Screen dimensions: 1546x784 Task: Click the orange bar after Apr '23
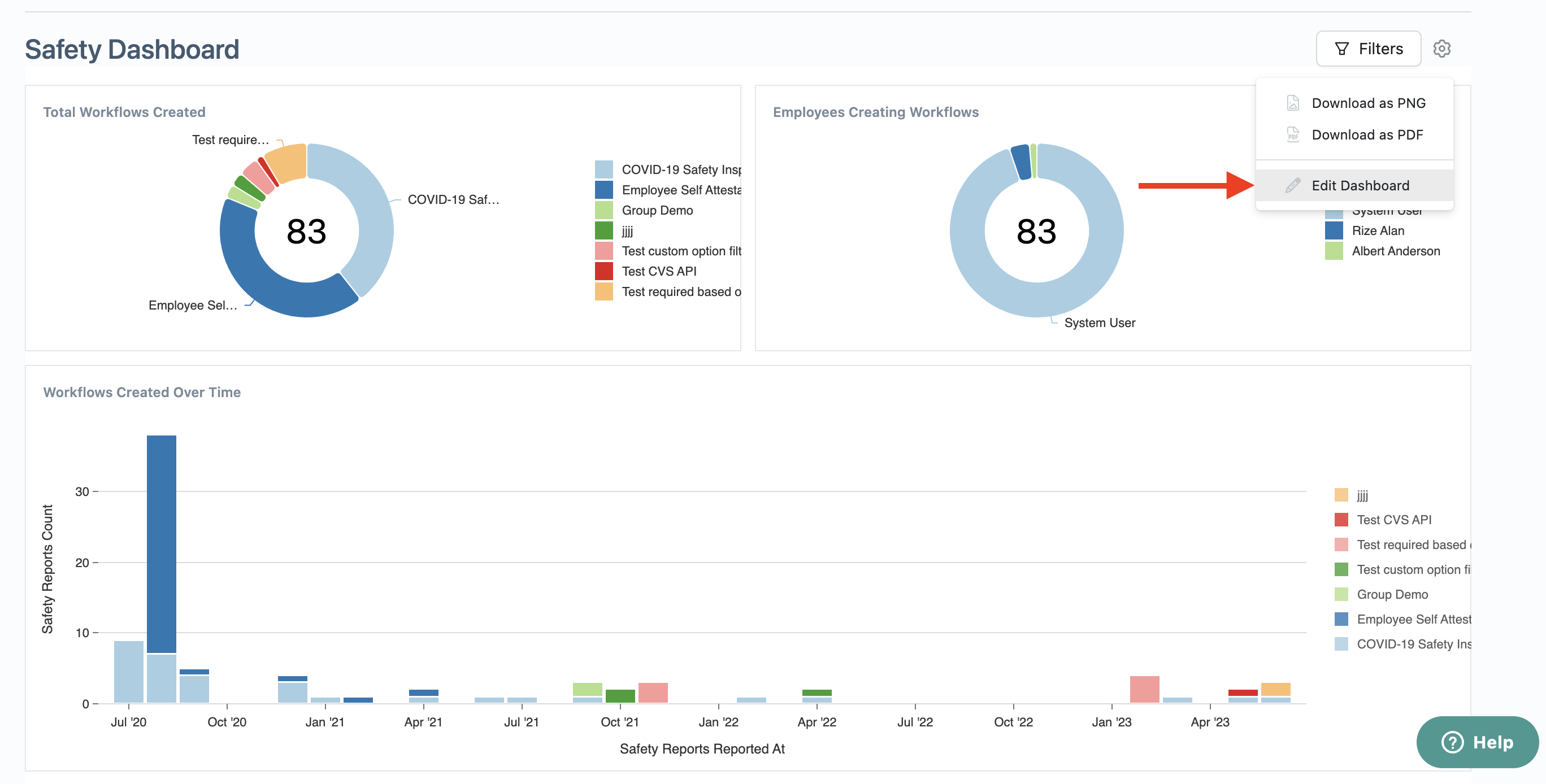1275,689
